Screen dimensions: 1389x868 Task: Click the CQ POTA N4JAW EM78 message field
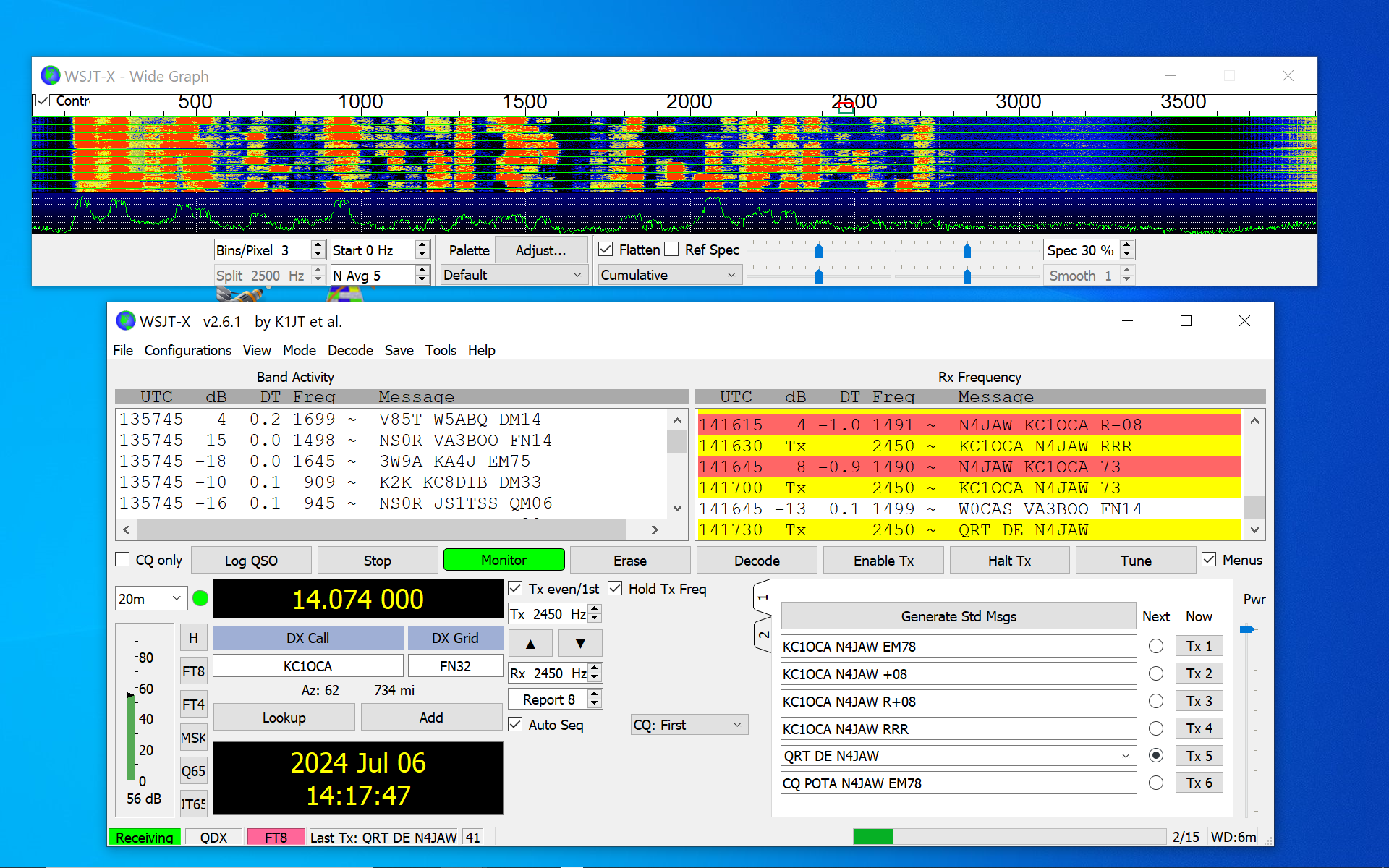click(x=959, y=783)
